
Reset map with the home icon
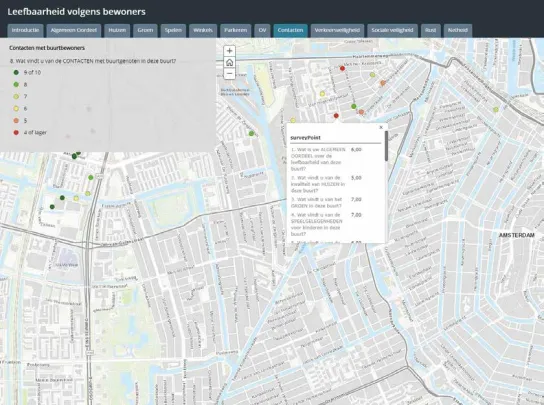tap(229, 62)
